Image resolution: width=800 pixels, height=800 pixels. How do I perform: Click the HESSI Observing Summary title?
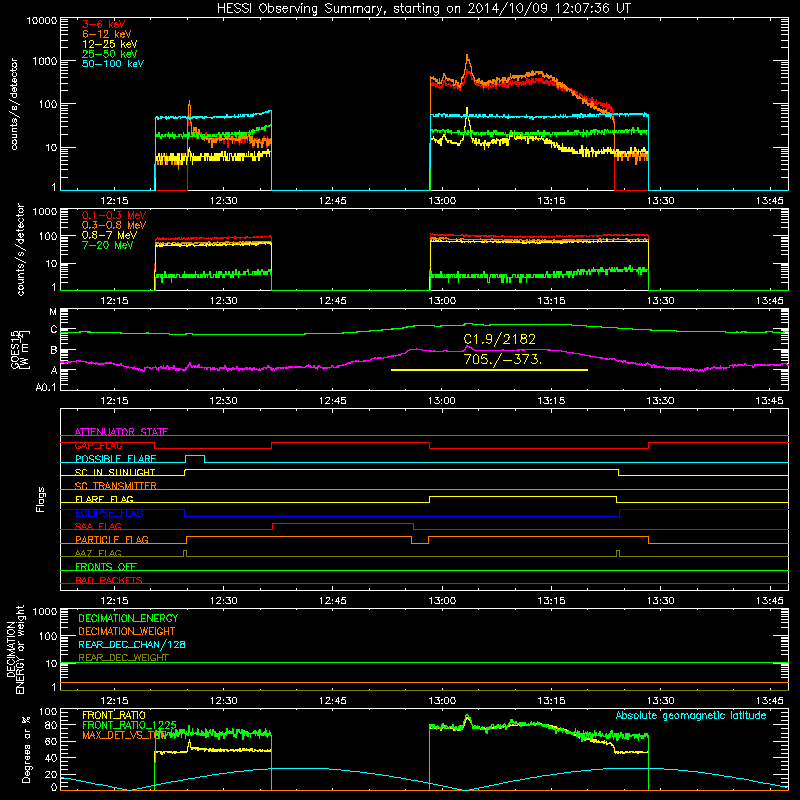click(x=424, y=8)
